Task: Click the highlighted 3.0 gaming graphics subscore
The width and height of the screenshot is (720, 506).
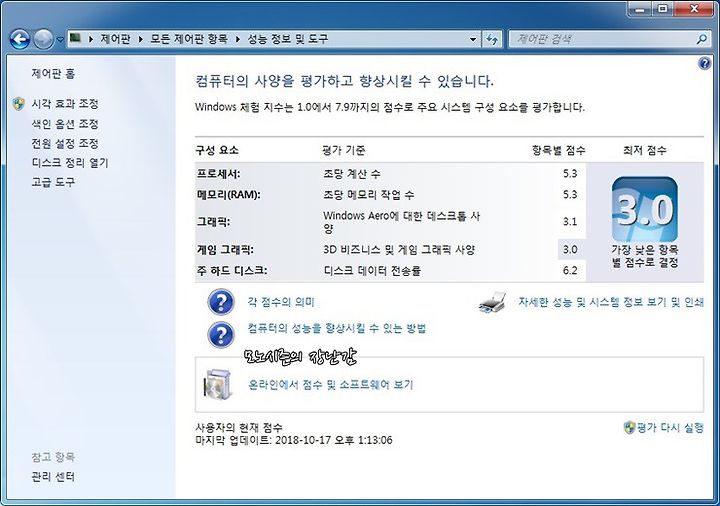Action: 570,249
